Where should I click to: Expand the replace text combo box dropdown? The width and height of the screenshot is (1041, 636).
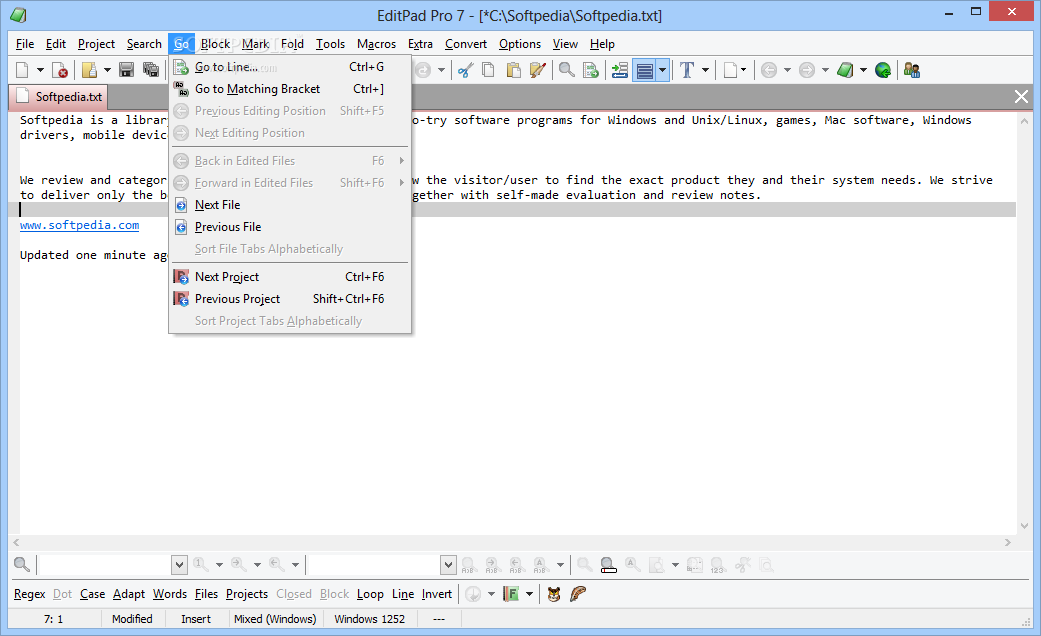(x=448, y=565)
